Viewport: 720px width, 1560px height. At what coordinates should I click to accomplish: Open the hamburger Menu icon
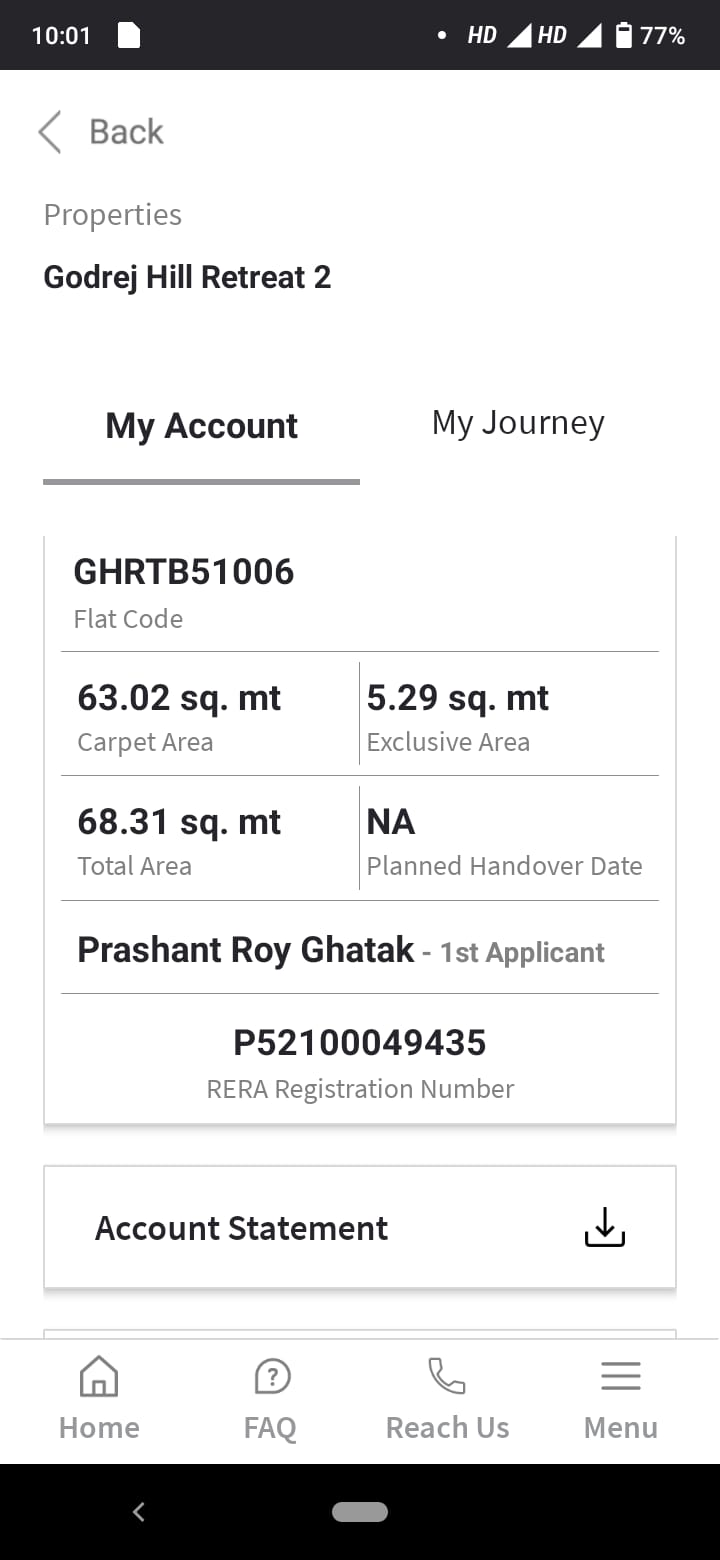coord(620,1377)
